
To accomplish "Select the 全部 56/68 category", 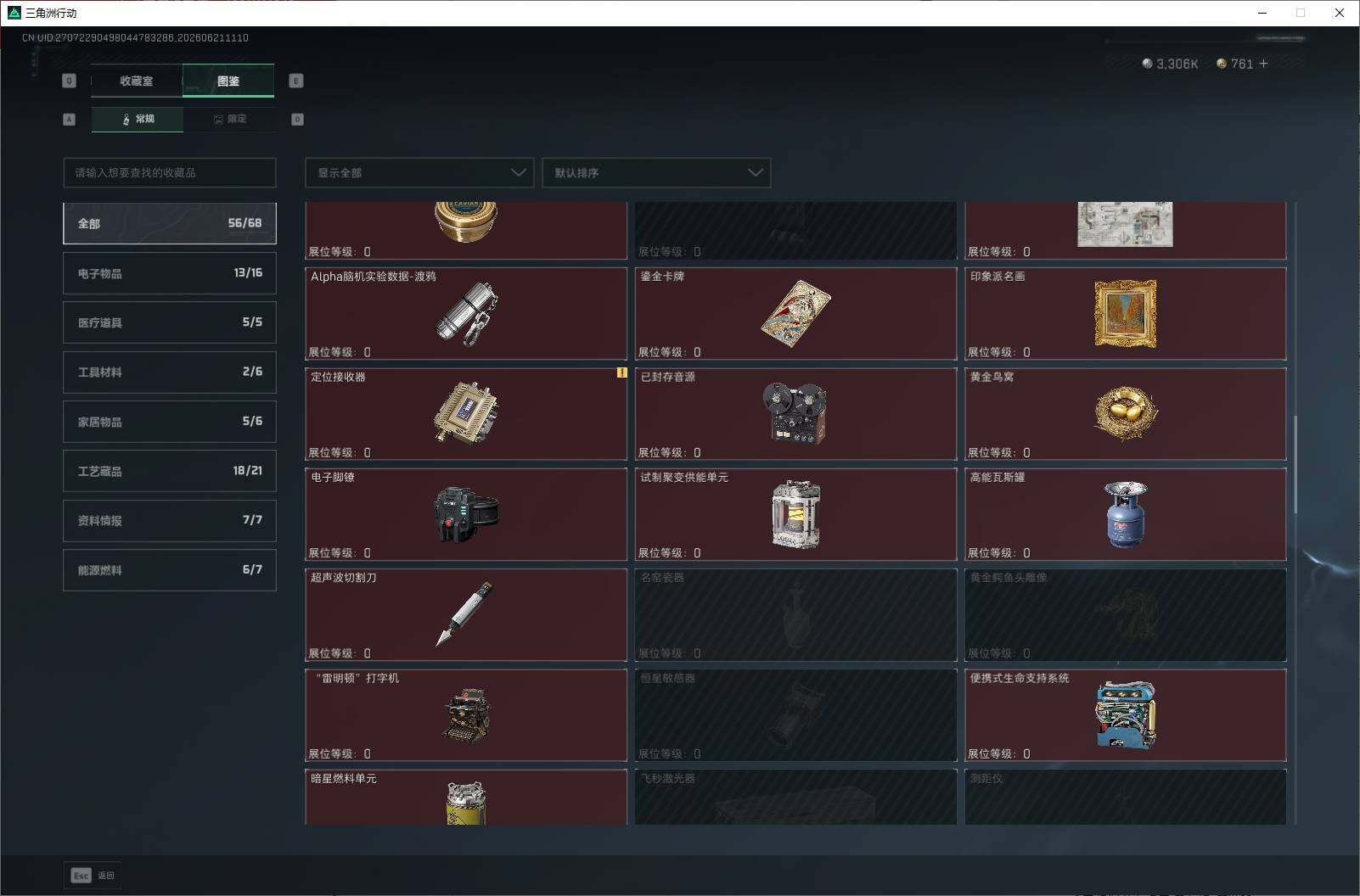I will [x=170, y=223].
